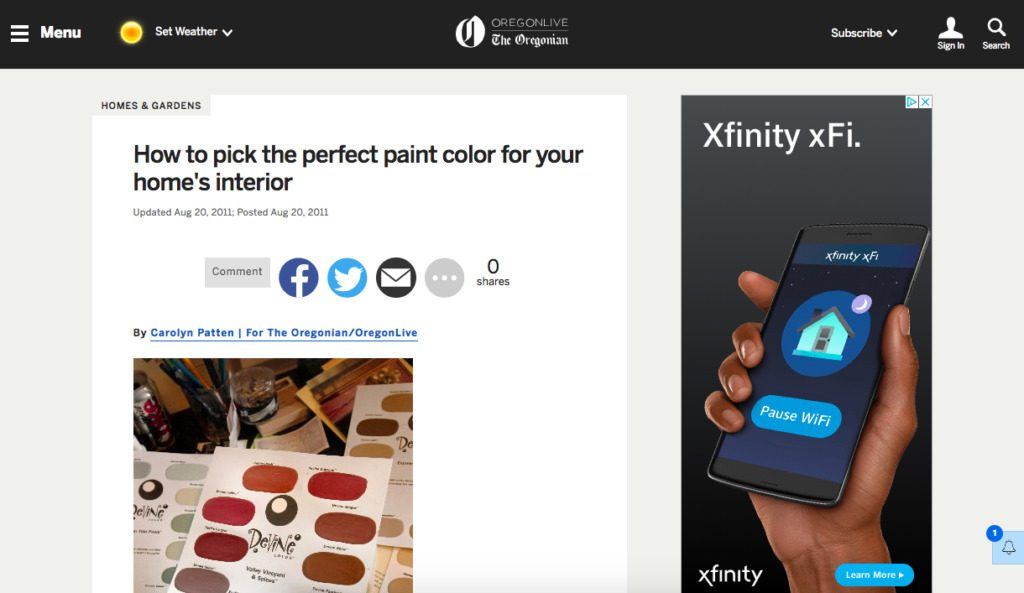Screen dimensions: 1024x593
Task: Open the AdChoices info icon
Action: point(912,102)
